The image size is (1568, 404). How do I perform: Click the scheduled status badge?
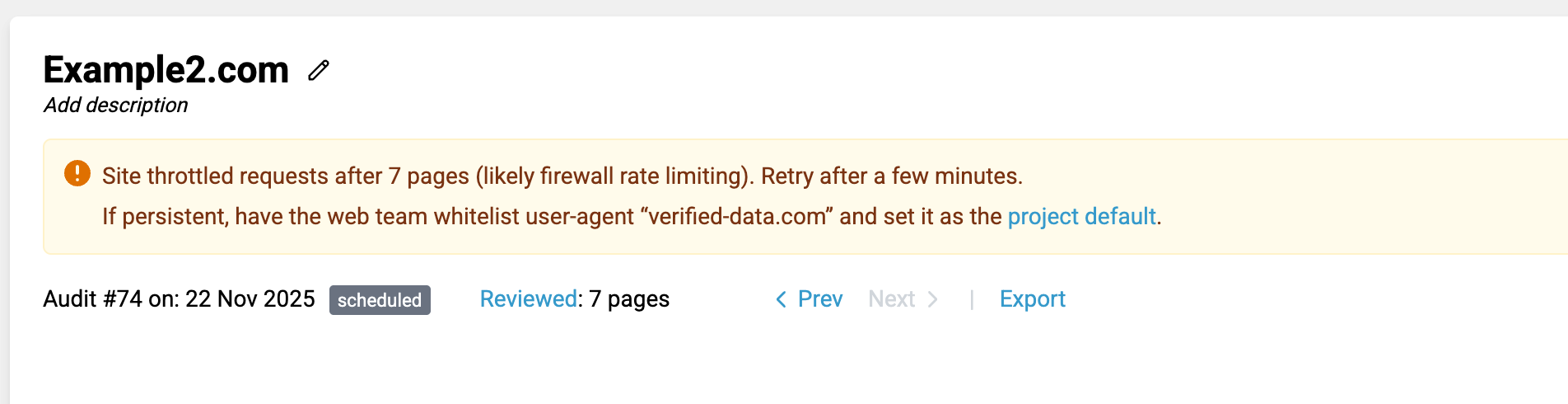click(x=380, y=300)
